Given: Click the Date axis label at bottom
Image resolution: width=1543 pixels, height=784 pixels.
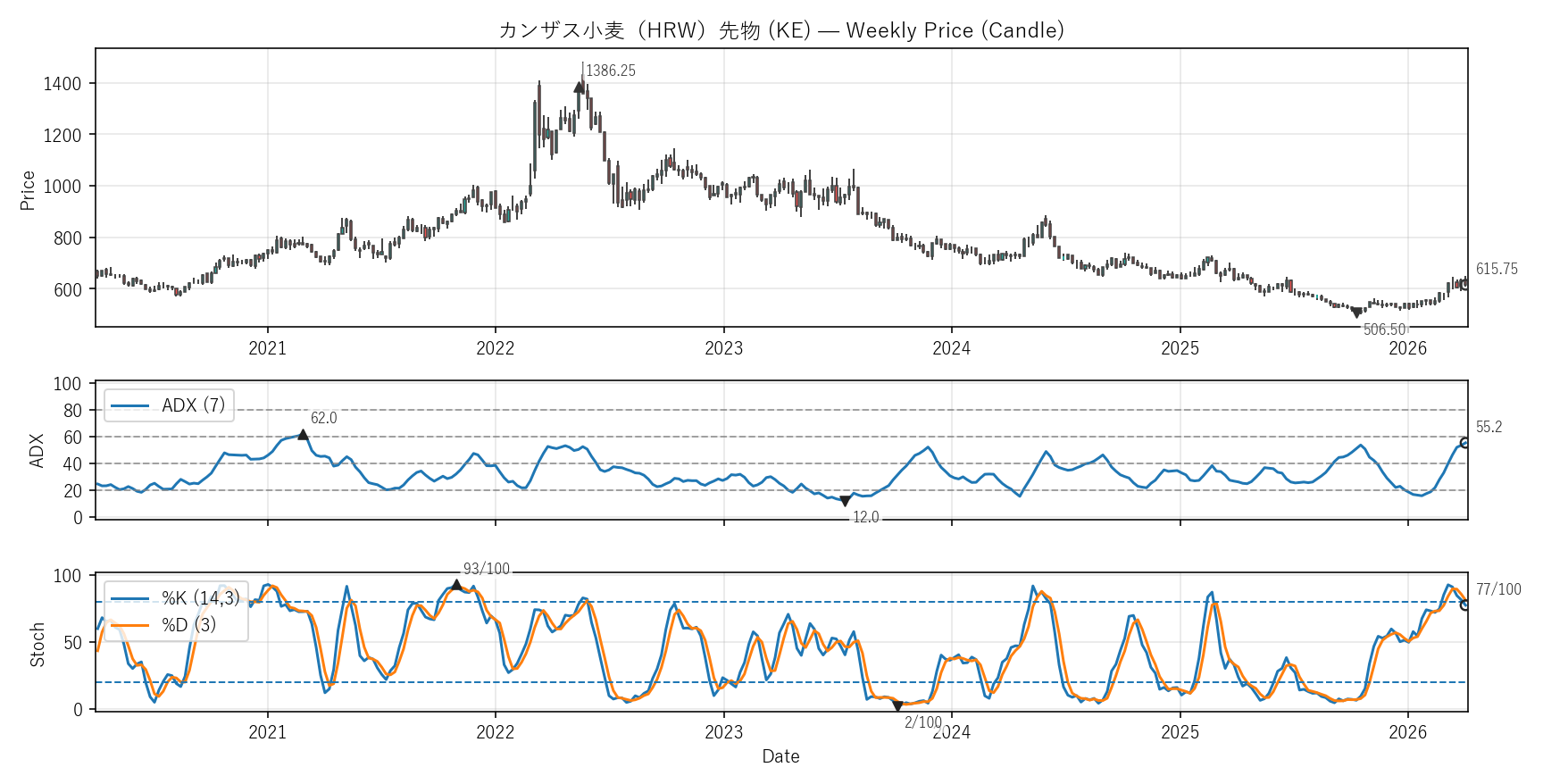Looking at the screenshot, I should point(780,756).
